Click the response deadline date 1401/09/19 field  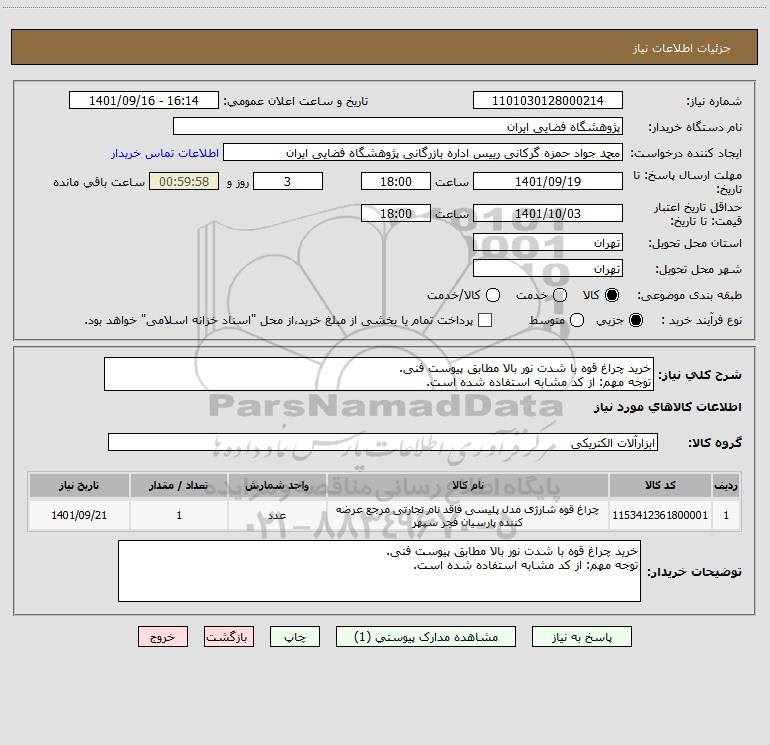click(548, 181)
